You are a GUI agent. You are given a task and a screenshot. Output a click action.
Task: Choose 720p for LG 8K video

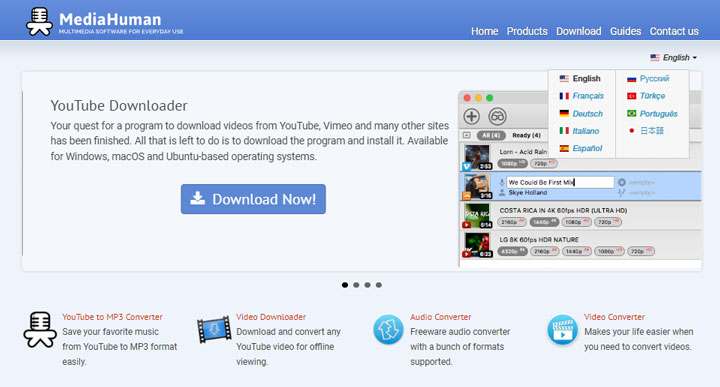tap(641, 252)
